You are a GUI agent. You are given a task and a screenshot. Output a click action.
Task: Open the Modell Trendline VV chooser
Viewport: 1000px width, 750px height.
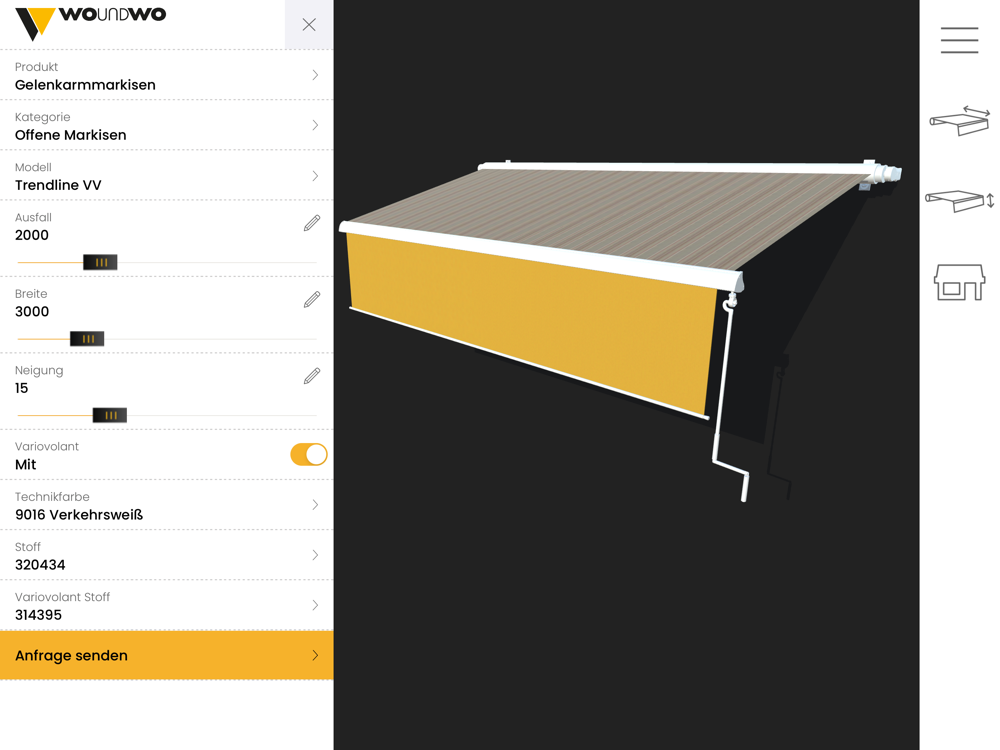point(166,176)
